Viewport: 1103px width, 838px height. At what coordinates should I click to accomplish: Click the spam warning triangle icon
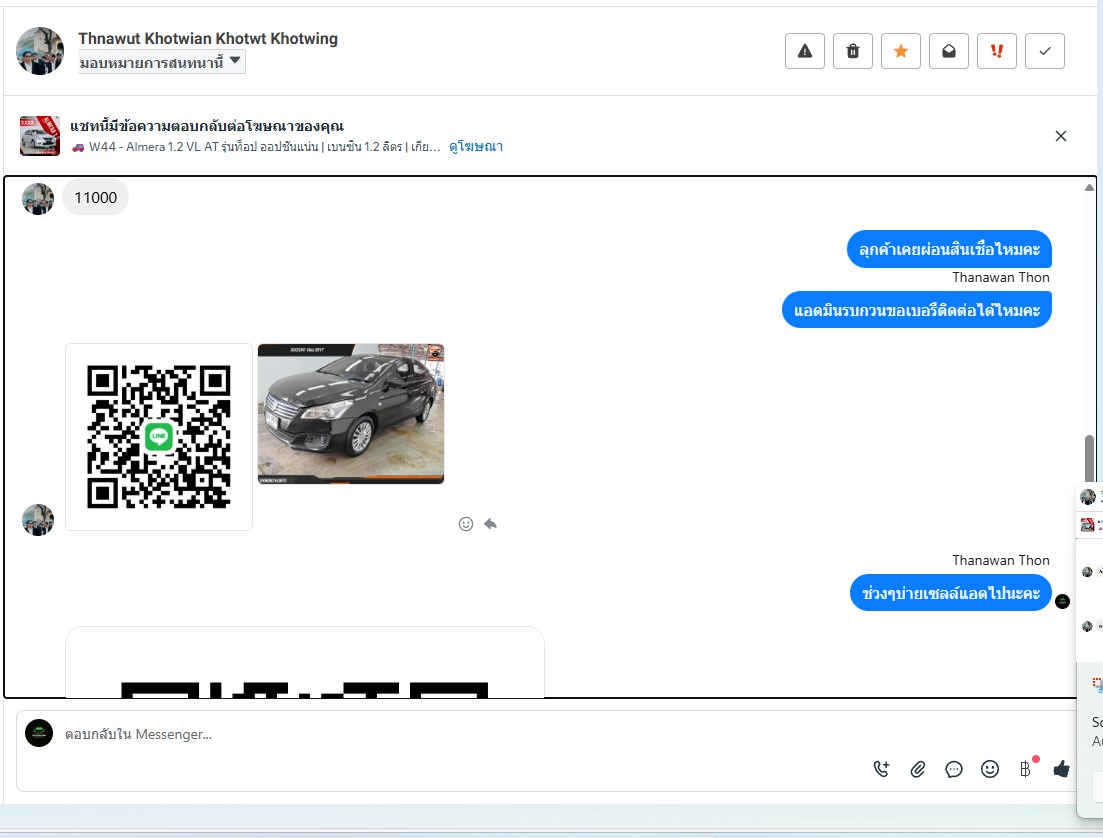click(805, 51)
